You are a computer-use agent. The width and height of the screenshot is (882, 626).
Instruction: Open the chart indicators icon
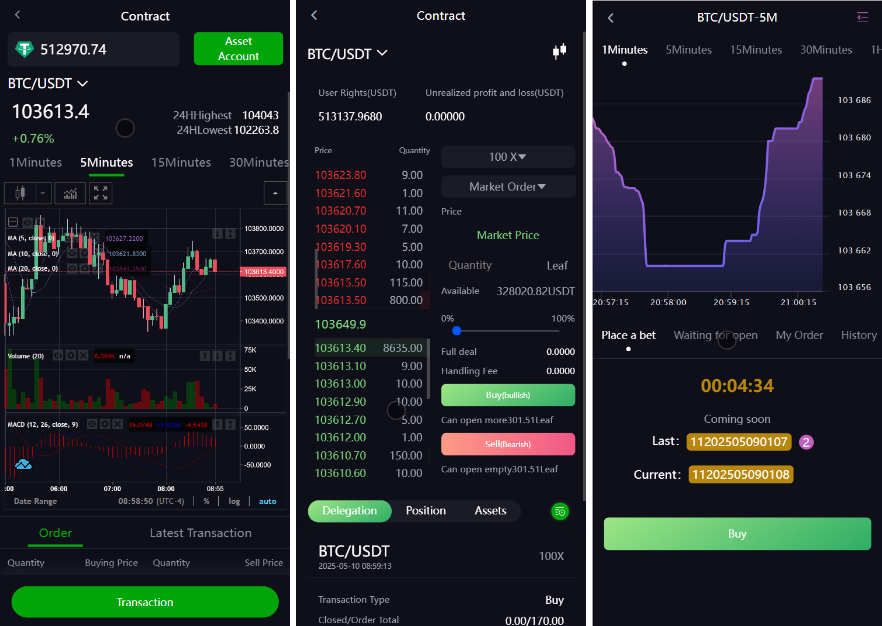tap(70, 193)
